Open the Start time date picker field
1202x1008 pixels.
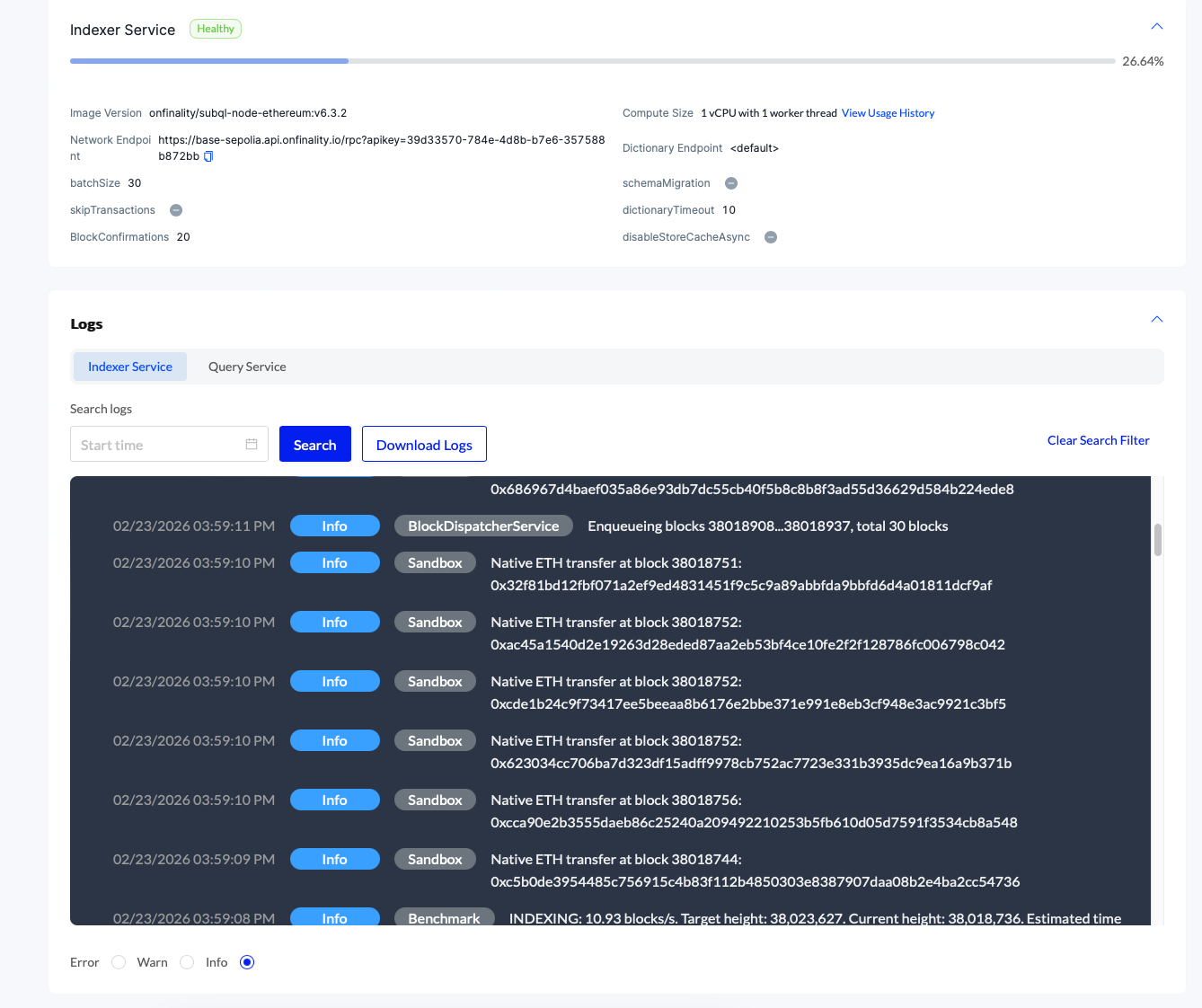tap(157, 444)
